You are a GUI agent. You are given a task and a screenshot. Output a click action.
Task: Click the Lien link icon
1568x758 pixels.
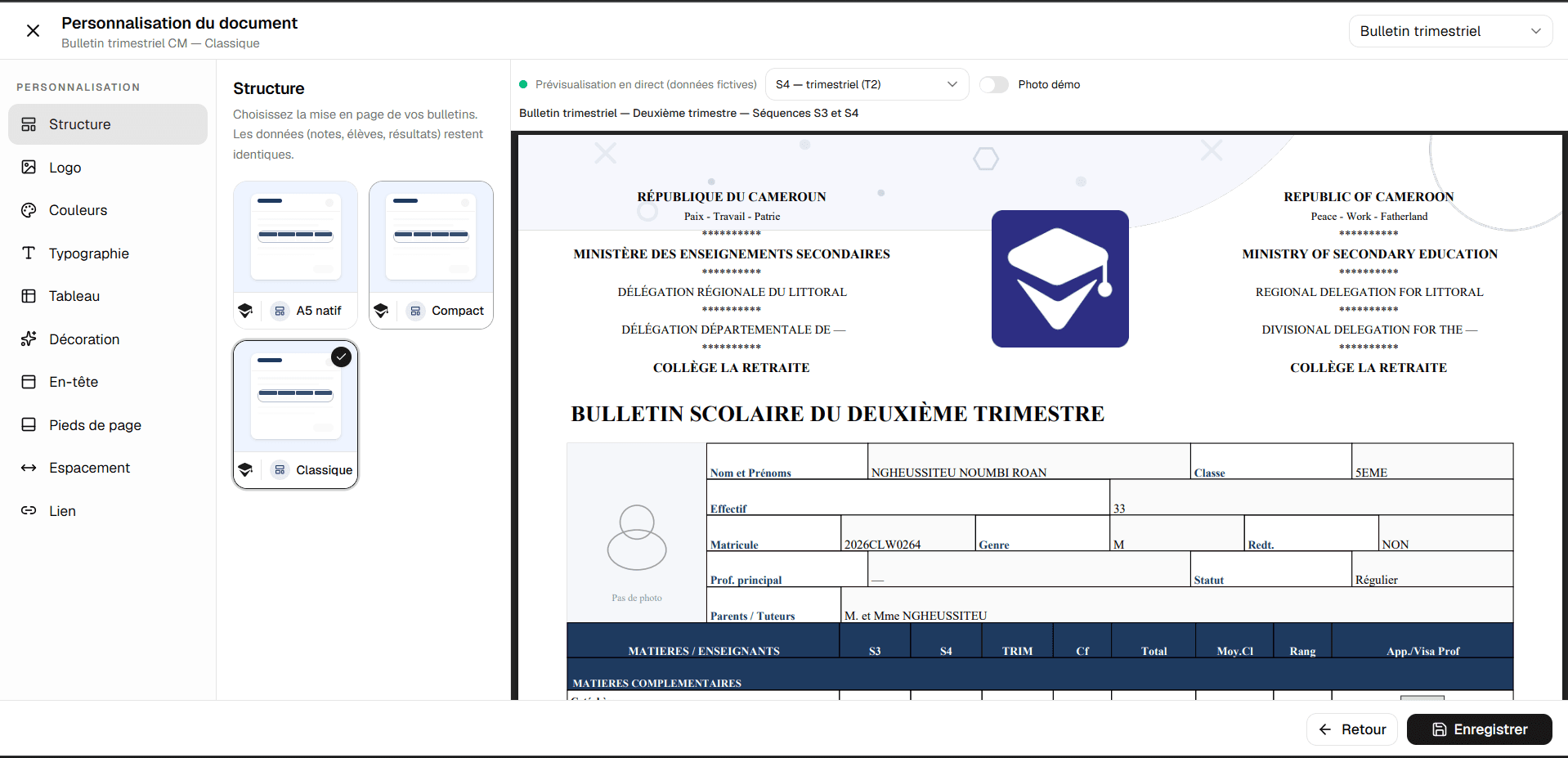[x=29, y=510]
